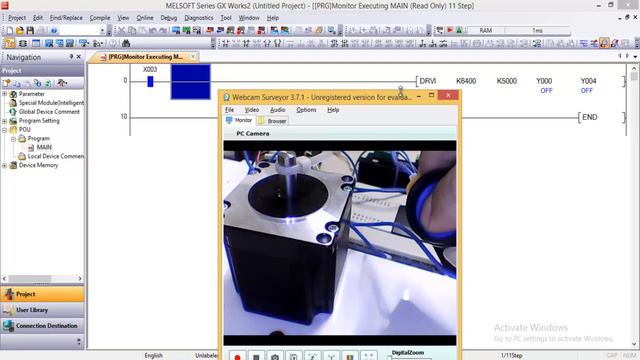Select Global Device Comment item
This screenshot has width=640, height=360.
[x=49, y=112]
